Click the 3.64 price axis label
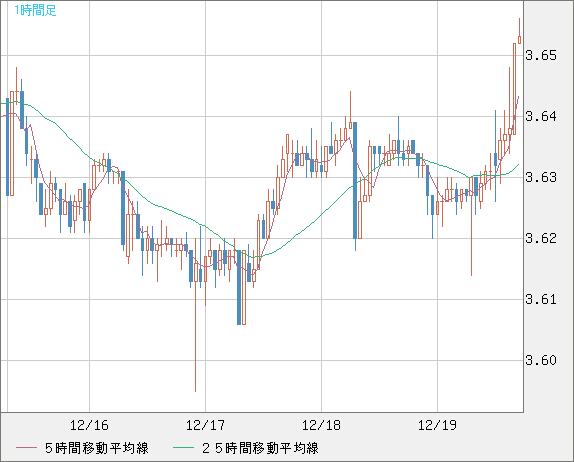Screen dimensions: 574x462 (541, 116)
